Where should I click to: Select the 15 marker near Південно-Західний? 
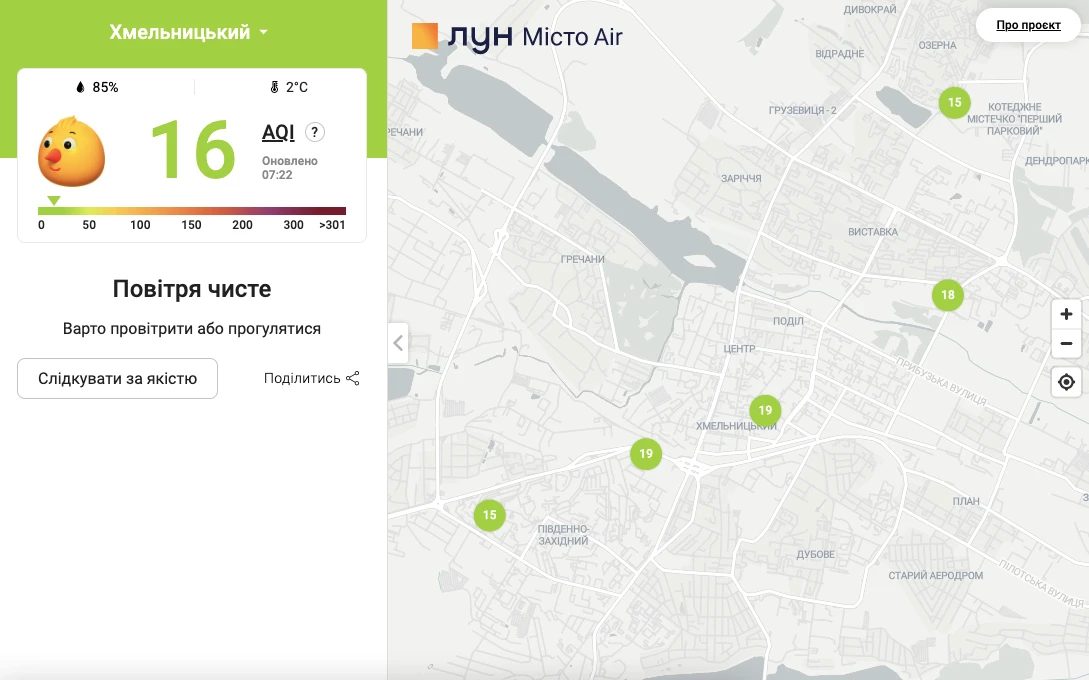(489, 515)
